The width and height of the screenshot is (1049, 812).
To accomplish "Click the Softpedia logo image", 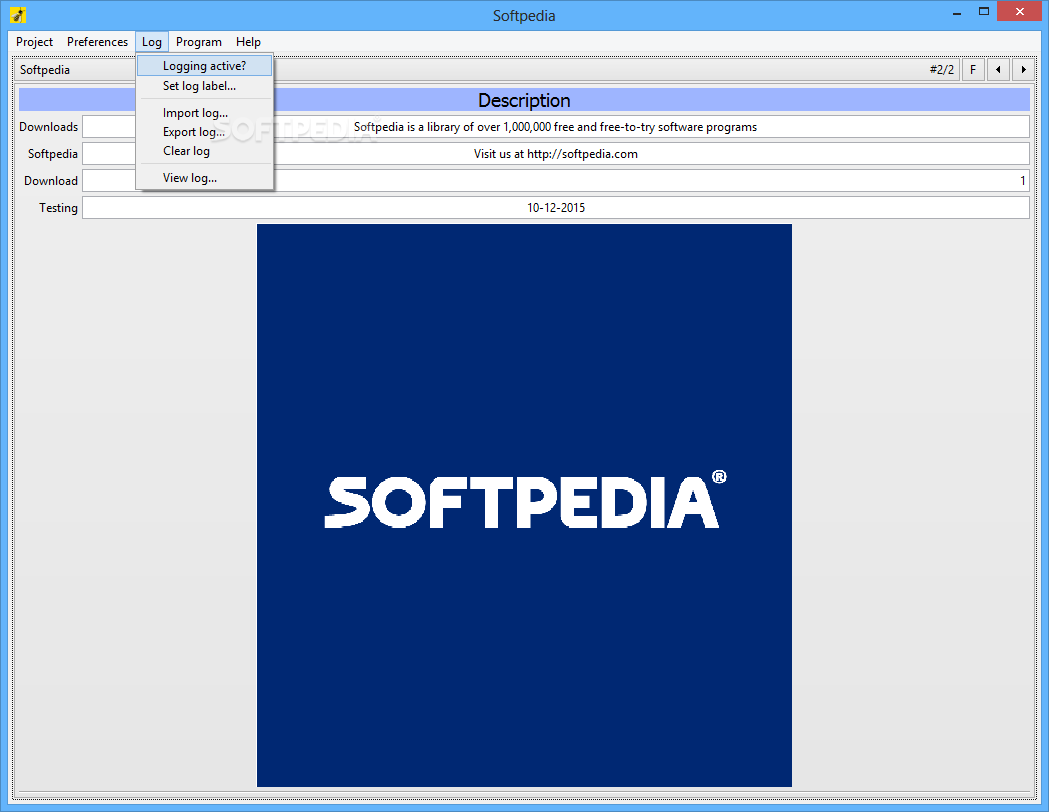I will point(524,505).
